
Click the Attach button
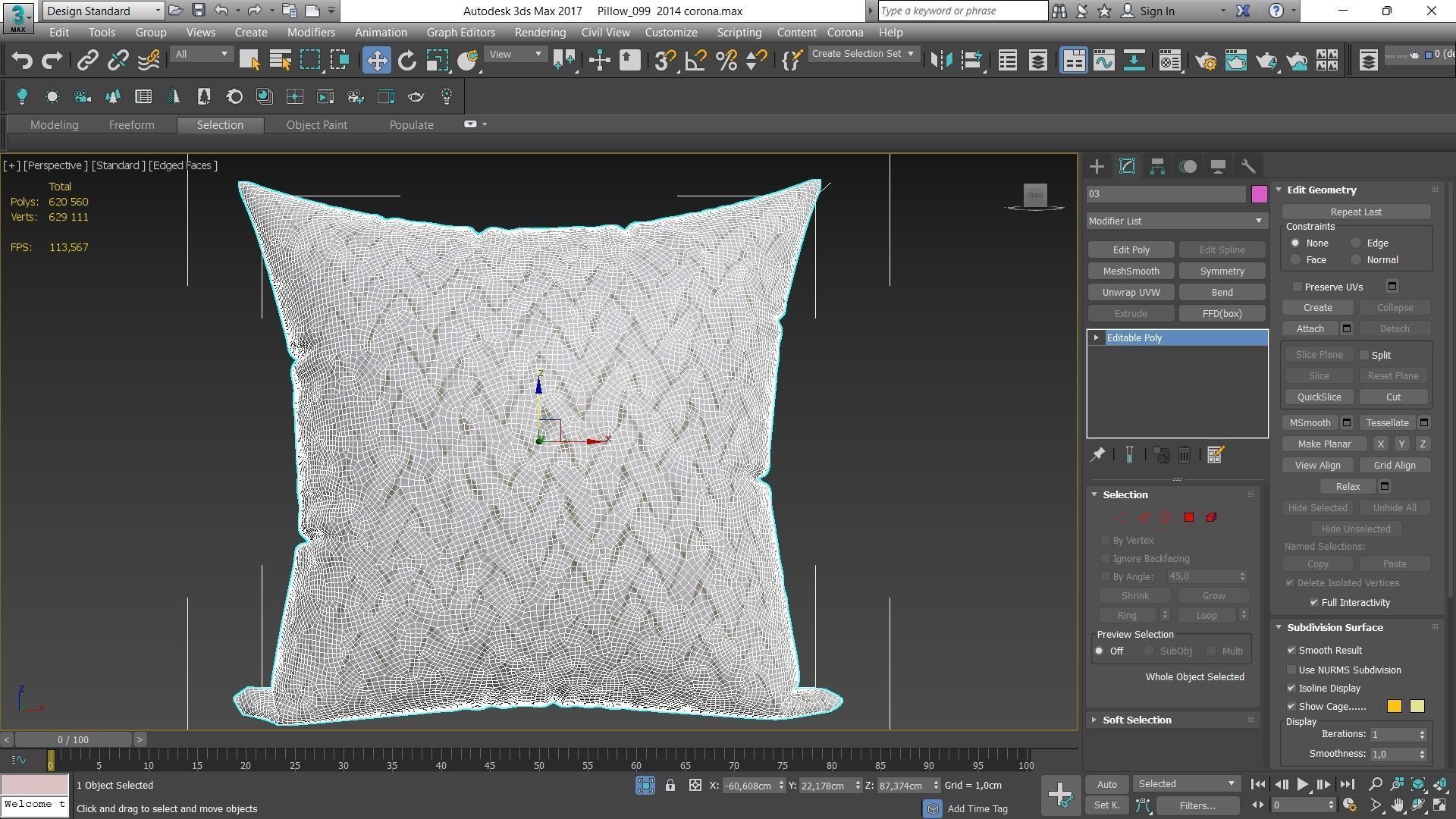[1310, 329]
